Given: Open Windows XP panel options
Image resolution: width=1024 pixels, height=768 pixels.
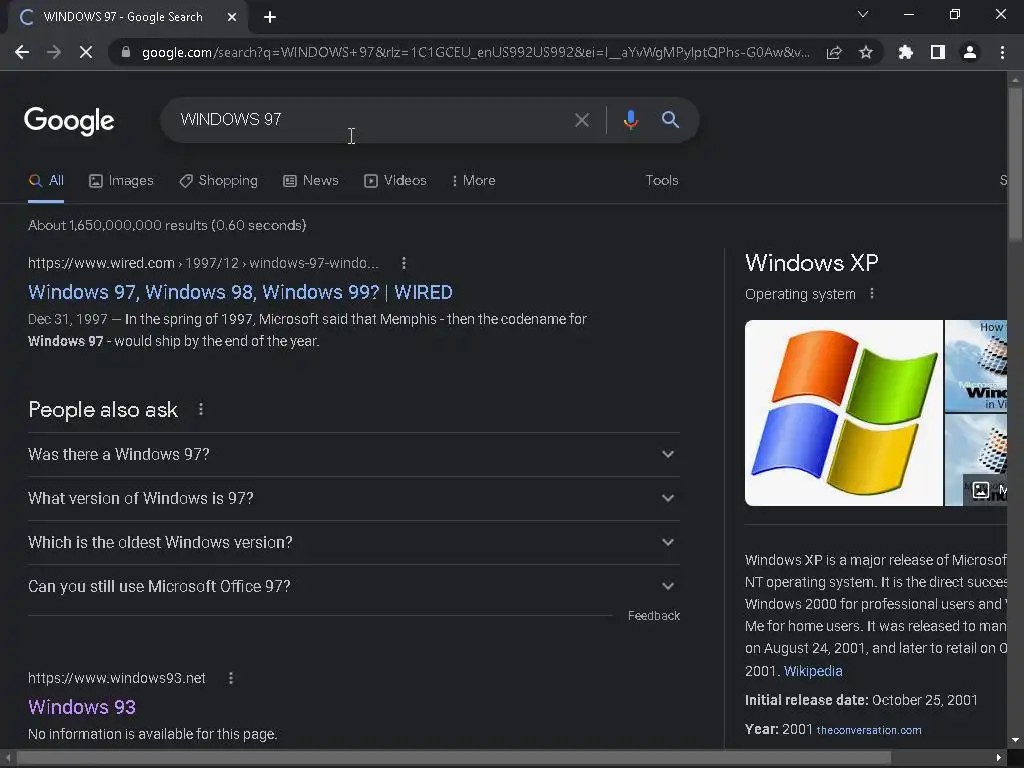Looking at the screenshot, I should 871,294.
